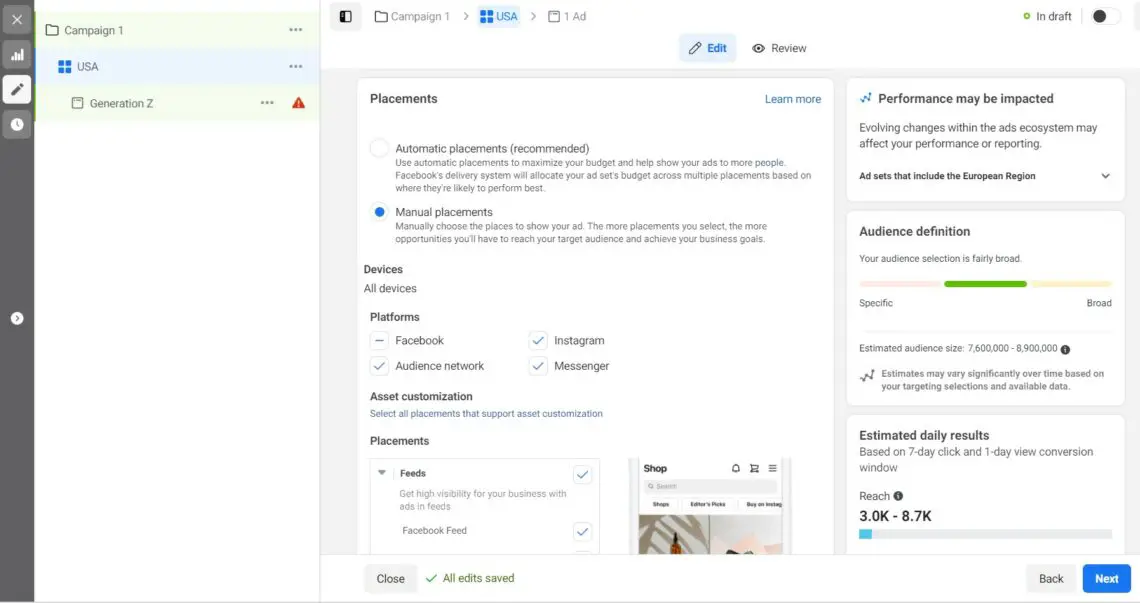Screen dimensions: 1140x603
Task: Switch to the Review tab
Action: pos(779,47)
